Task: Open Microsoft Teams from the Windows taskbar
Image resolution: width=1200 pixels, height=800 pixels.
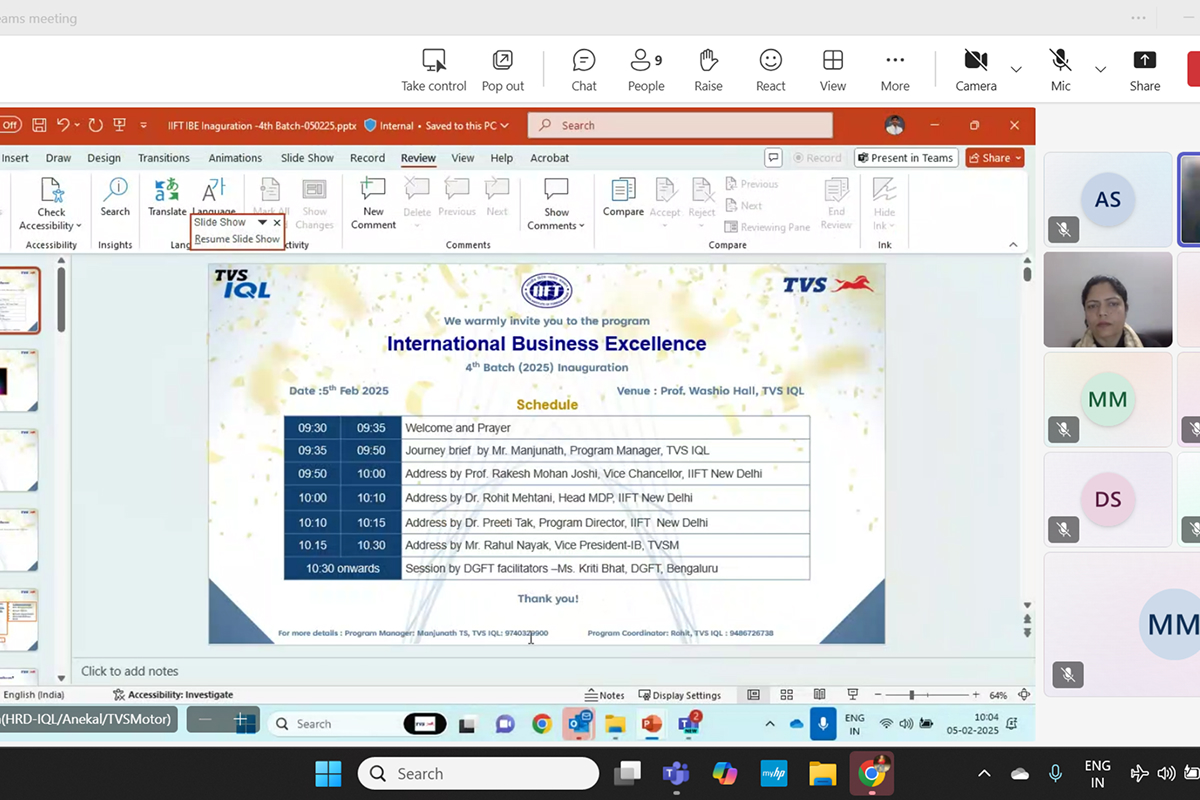Action: coord(675,773)
